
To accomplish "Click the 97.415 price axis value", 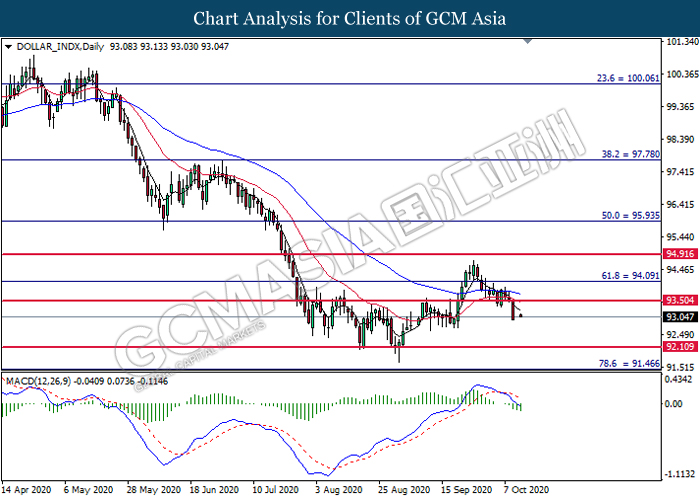I will (x=680, y=172).
